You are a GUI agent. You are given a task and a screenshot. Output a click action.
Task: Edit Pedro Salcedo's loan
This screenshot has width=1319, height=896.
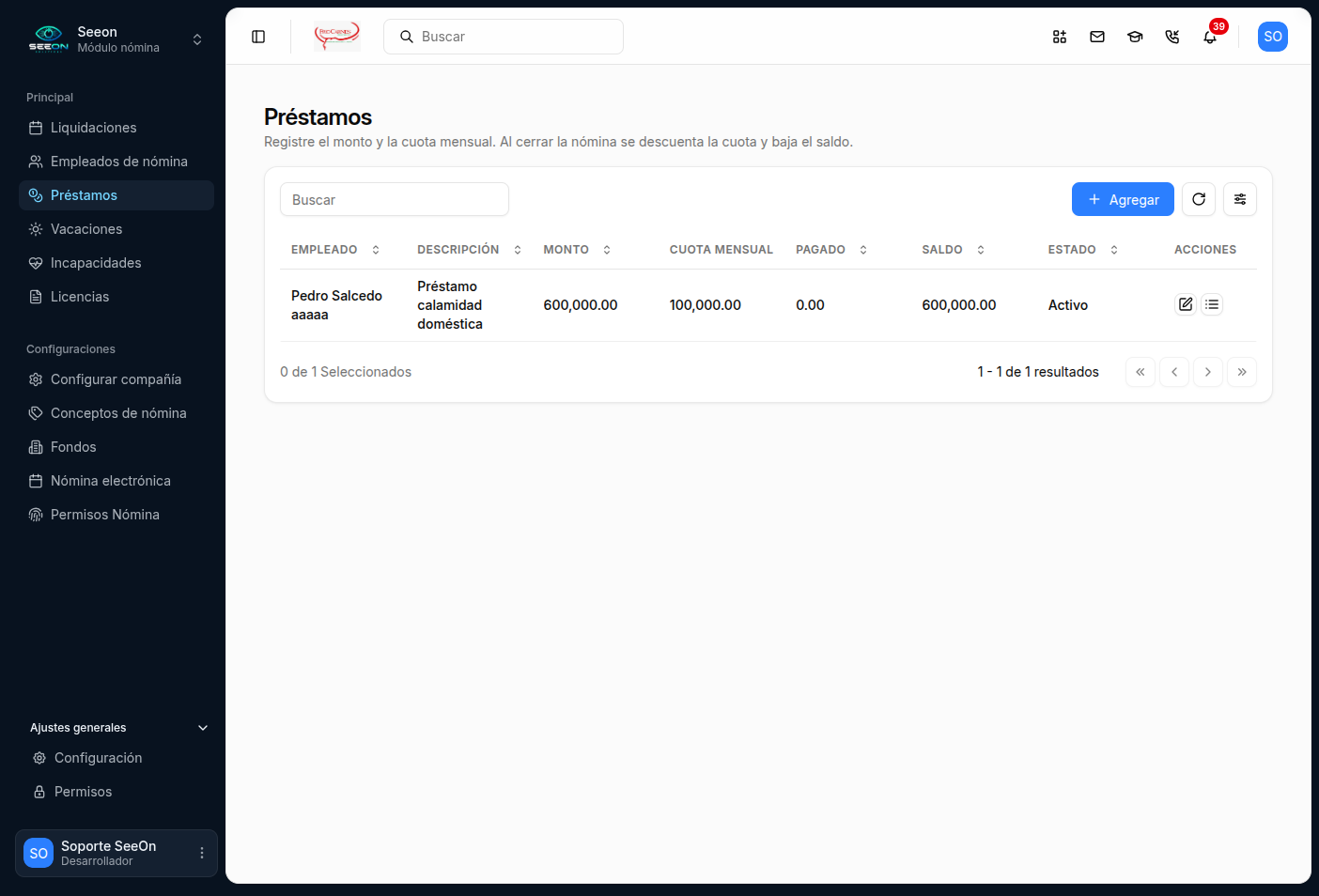point(1186,304)
